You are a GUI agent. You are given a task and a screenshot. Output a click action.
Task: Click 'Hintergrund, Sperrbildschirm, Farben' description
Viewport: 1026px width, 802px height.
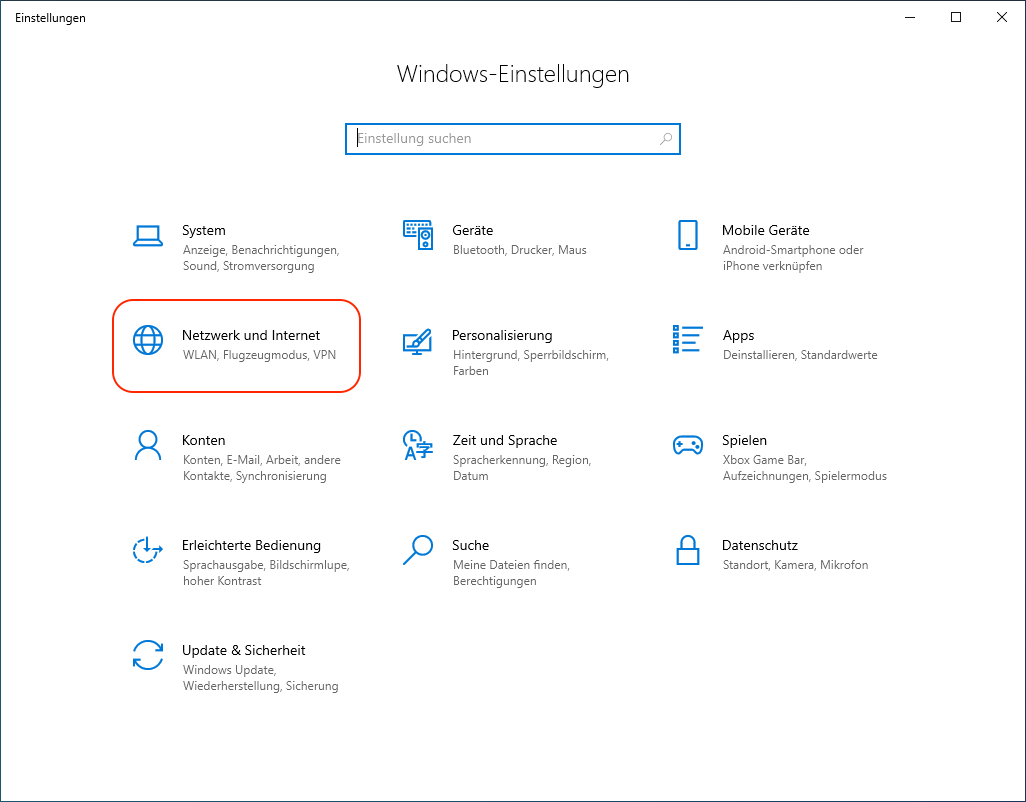click(531, 363)
